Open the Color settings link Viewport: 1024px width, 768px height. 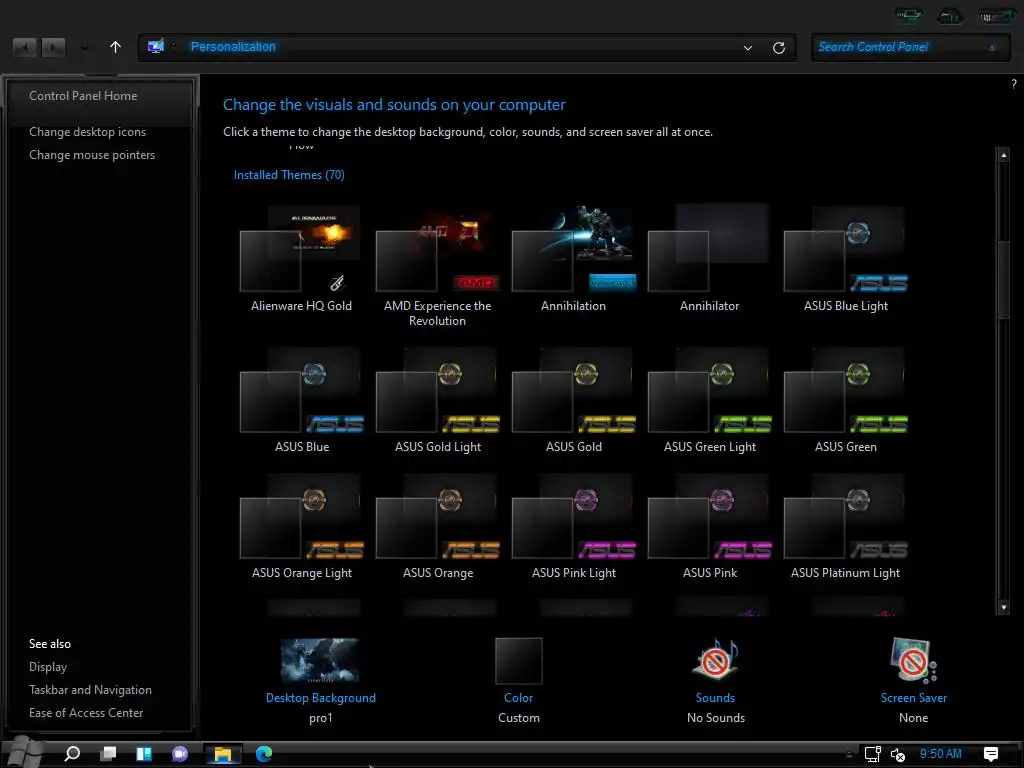(519, 697)
